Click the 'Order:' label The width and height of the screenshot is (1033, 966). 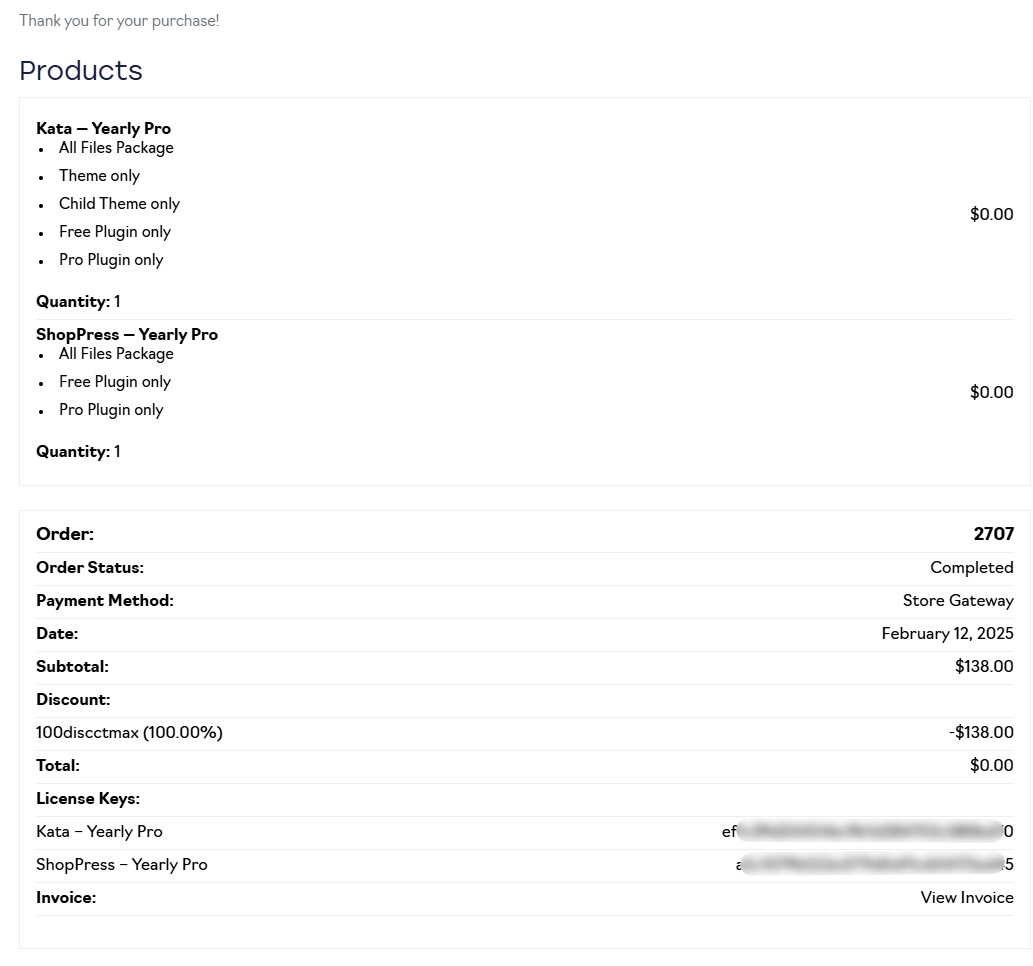(x=65, y=534)
